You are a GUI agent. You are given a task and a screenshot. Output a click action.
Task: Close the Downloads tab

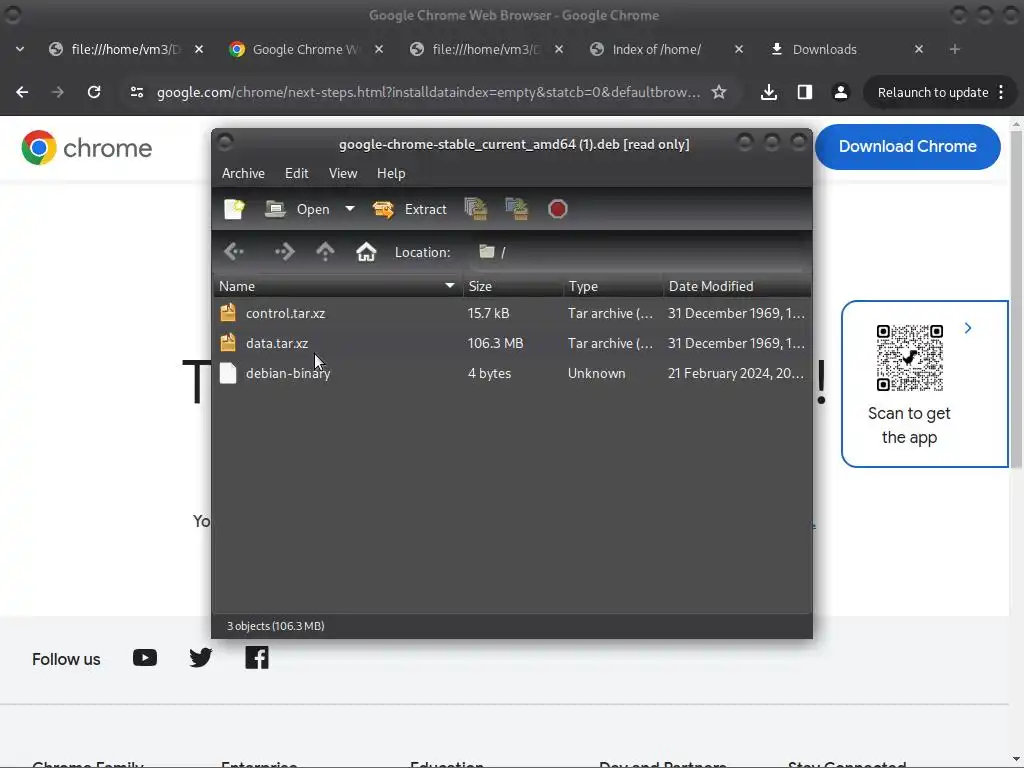tap(919, 49)
